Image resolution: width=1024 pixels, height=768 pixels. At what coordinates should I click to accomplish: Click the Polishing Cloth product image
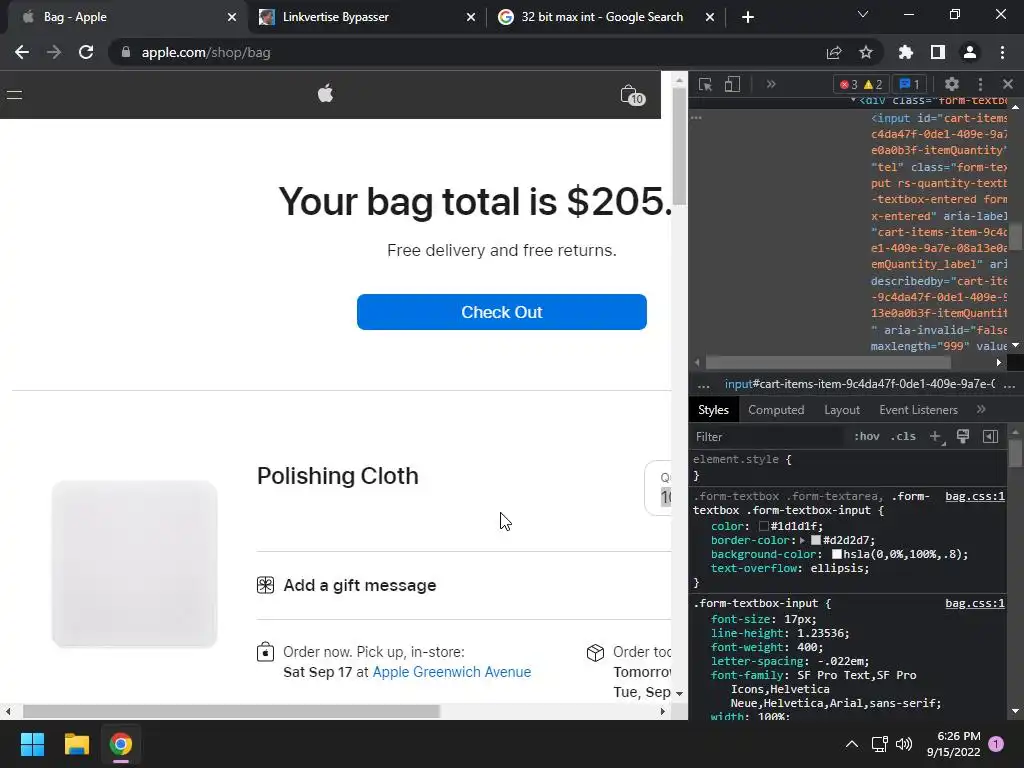[135, 564]
